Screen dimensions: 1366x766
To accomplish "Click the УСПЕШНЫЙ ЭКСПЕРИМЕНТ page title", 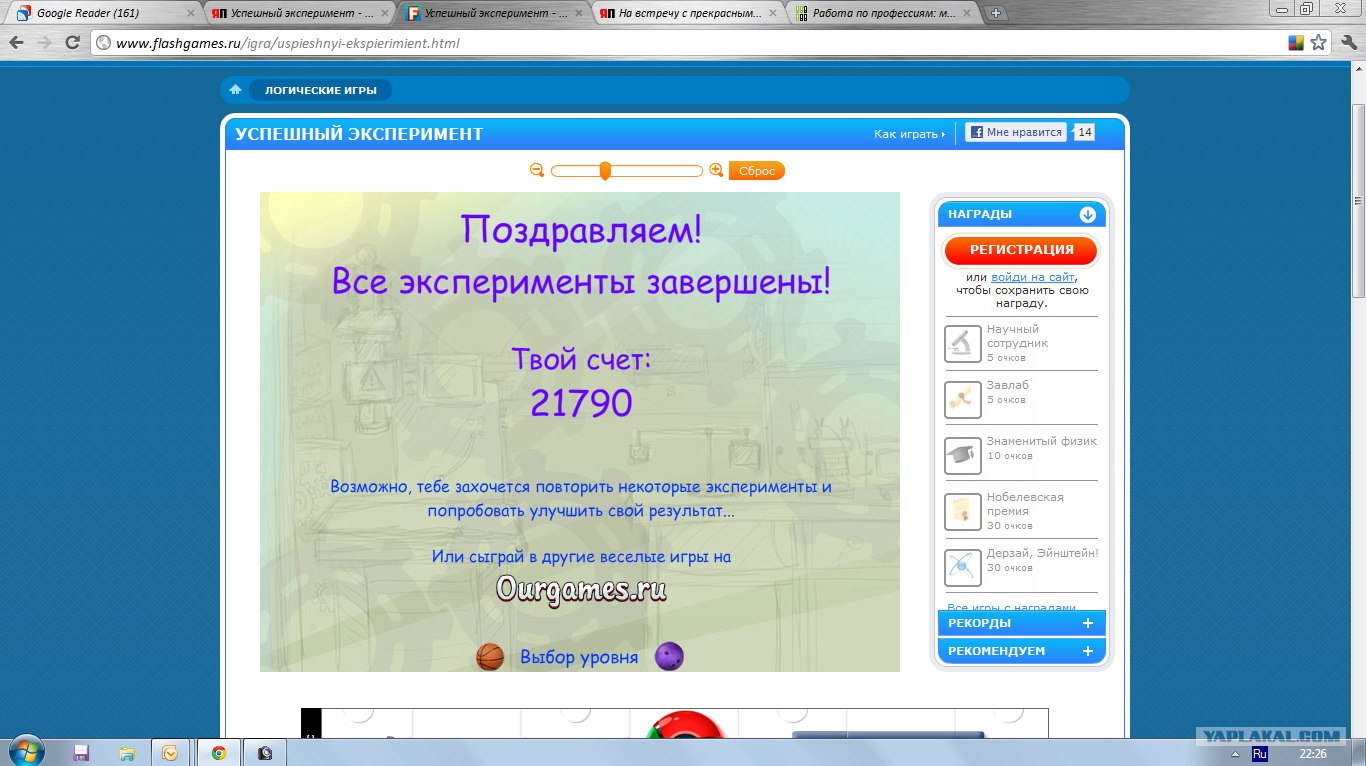I will click(359, 134).
